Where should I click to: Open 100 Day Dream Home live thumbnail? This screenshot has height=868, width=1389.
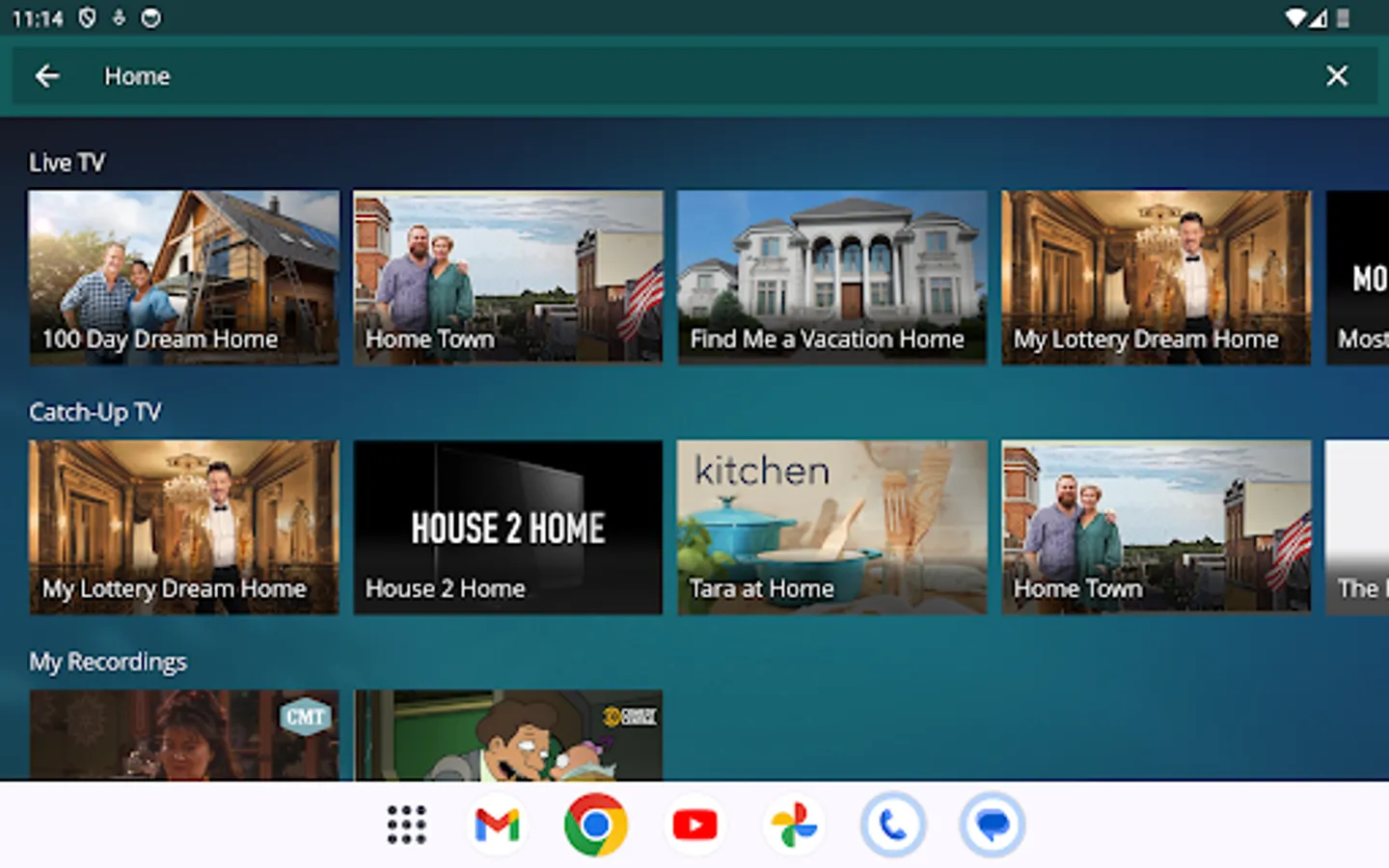point(184,277)
